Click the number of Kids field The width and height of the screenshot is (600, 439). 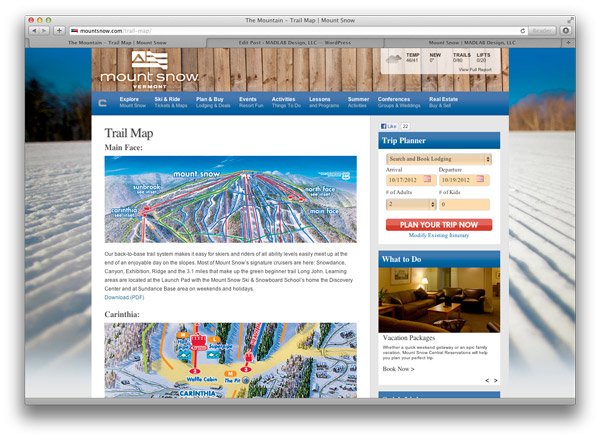click(464, 204)
